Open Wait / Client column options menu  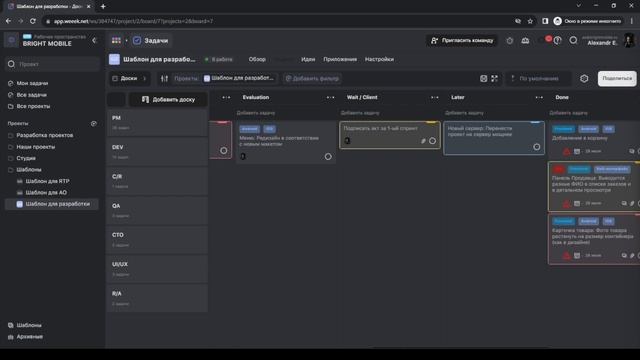click(x=435, y=98)
